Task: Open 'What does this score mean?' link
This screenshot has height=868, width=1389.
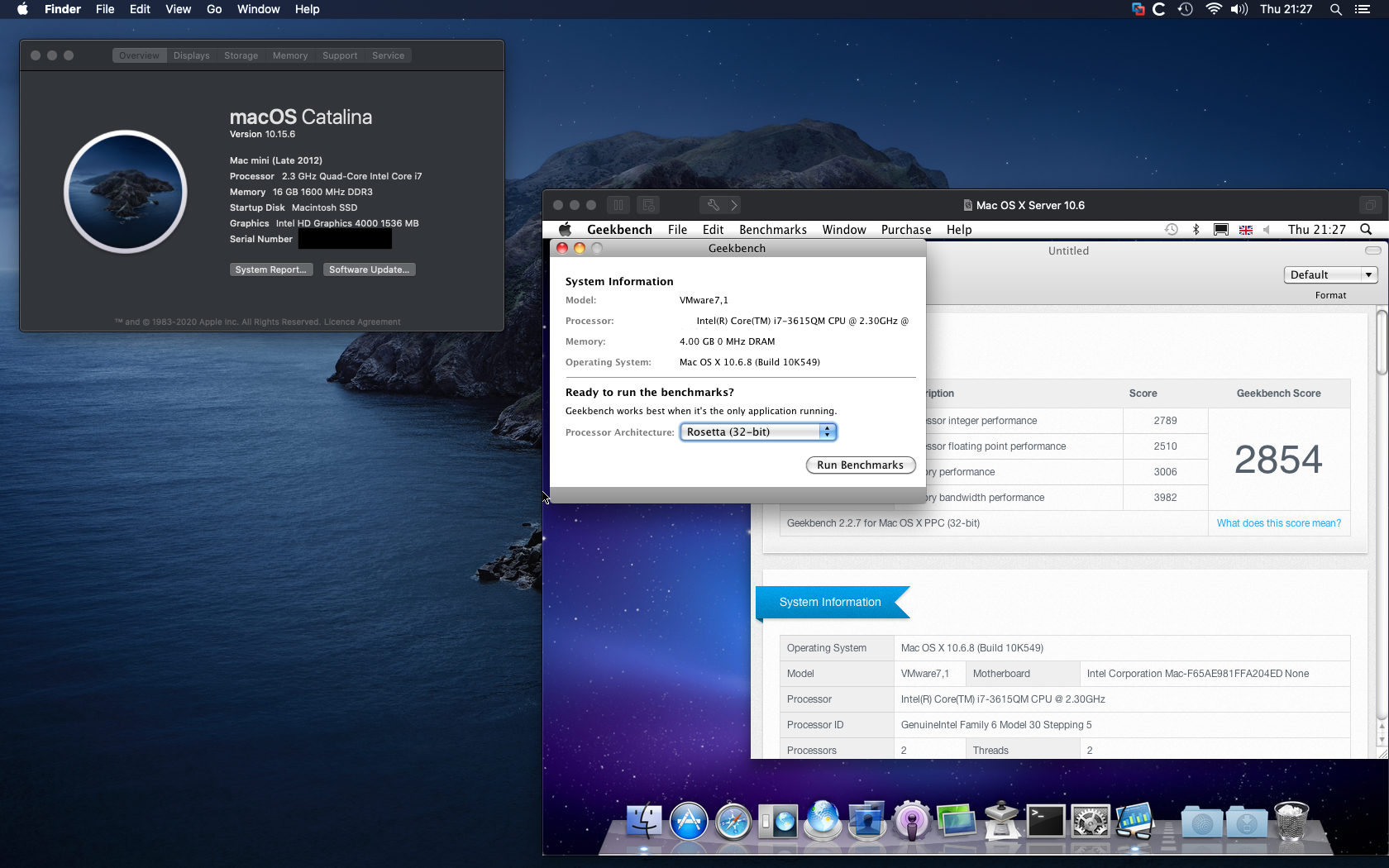Action: [x=1278, y=523]
